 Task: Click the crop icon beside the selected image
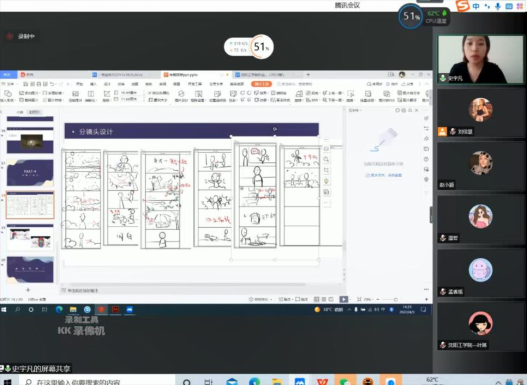[326, 170]
